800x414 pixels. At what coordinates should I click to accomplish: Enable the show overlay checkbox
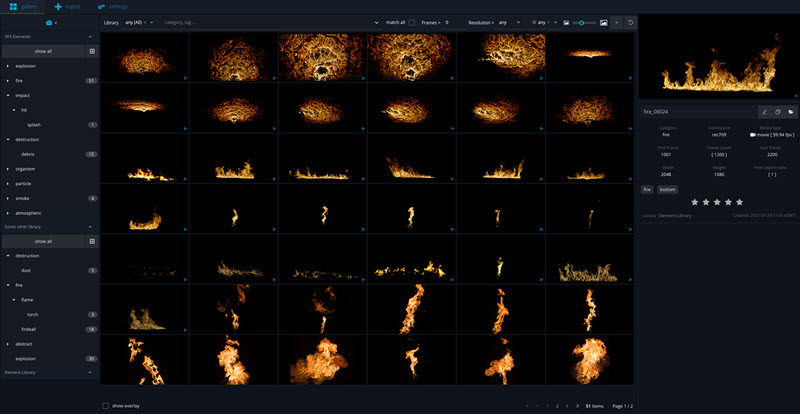pyautogui.click(x=106, y=406)
